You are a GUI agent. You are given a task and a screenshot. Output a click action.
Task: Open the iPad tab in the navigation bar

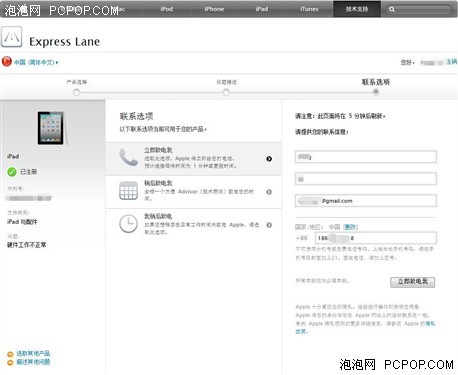point(262,9)
